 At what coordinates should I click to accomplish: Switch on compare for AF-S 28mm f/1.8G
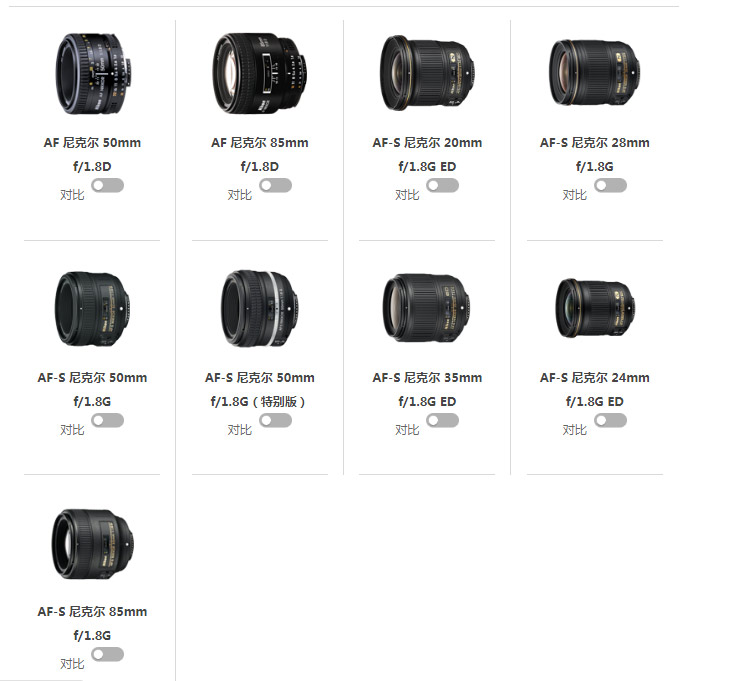coord(610,185)
